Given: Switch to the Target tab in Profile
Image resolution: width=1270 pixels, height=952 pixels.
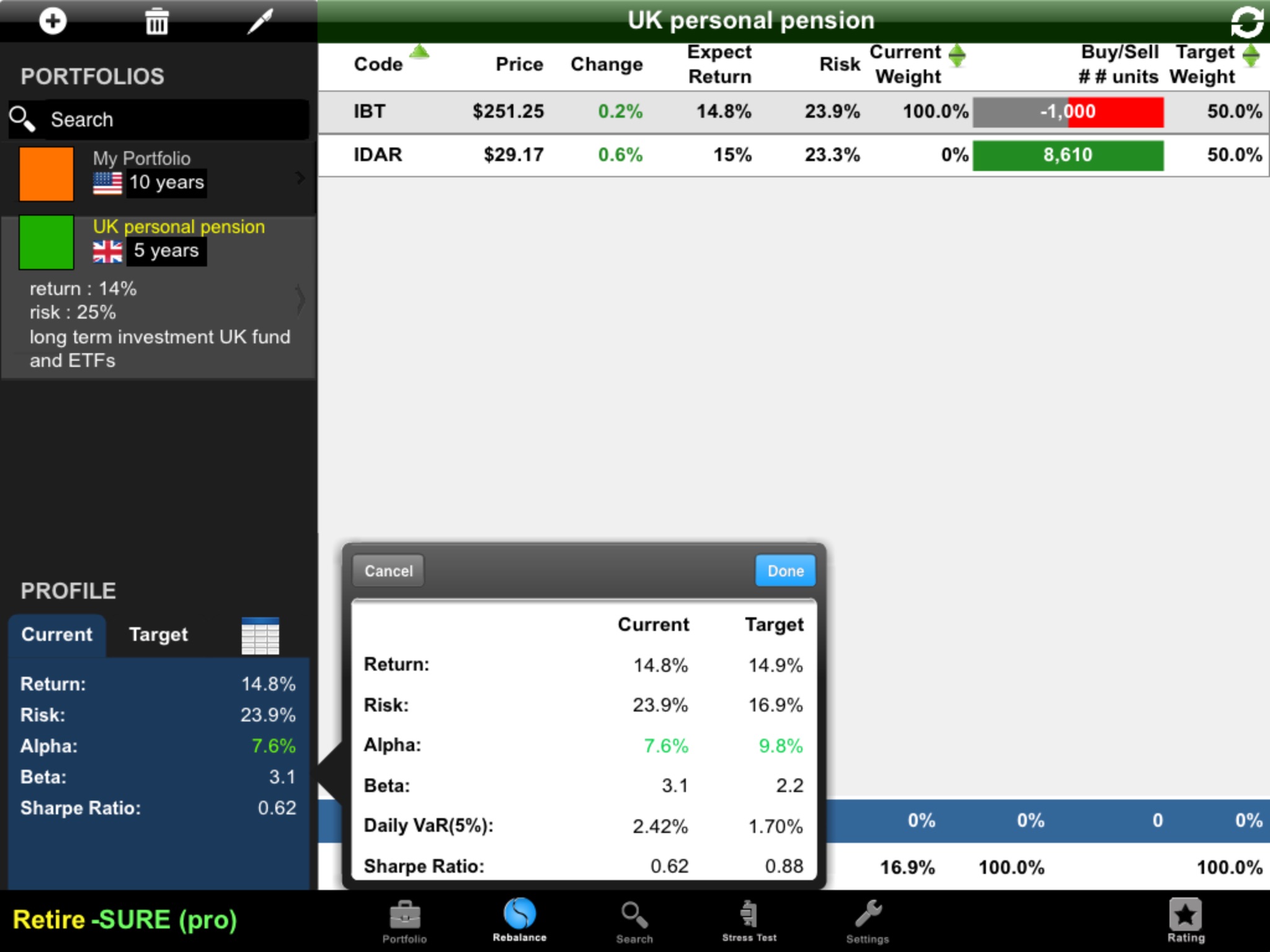Looking at the screenshot, I should tap(157, 634).
